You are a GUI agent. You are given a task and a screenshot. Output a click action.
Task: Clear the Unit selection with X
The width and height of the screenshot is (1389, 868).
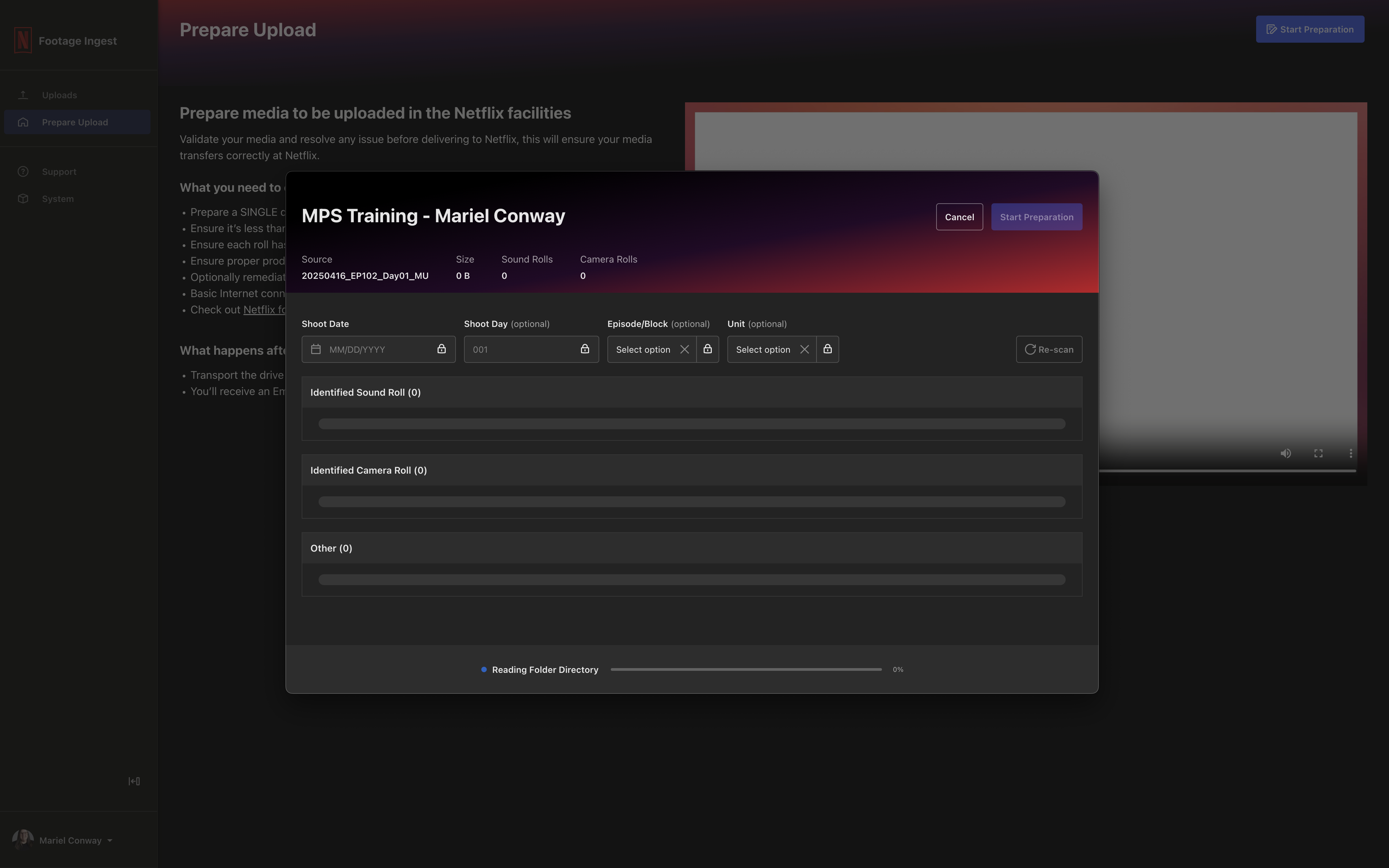click(804, 349)
